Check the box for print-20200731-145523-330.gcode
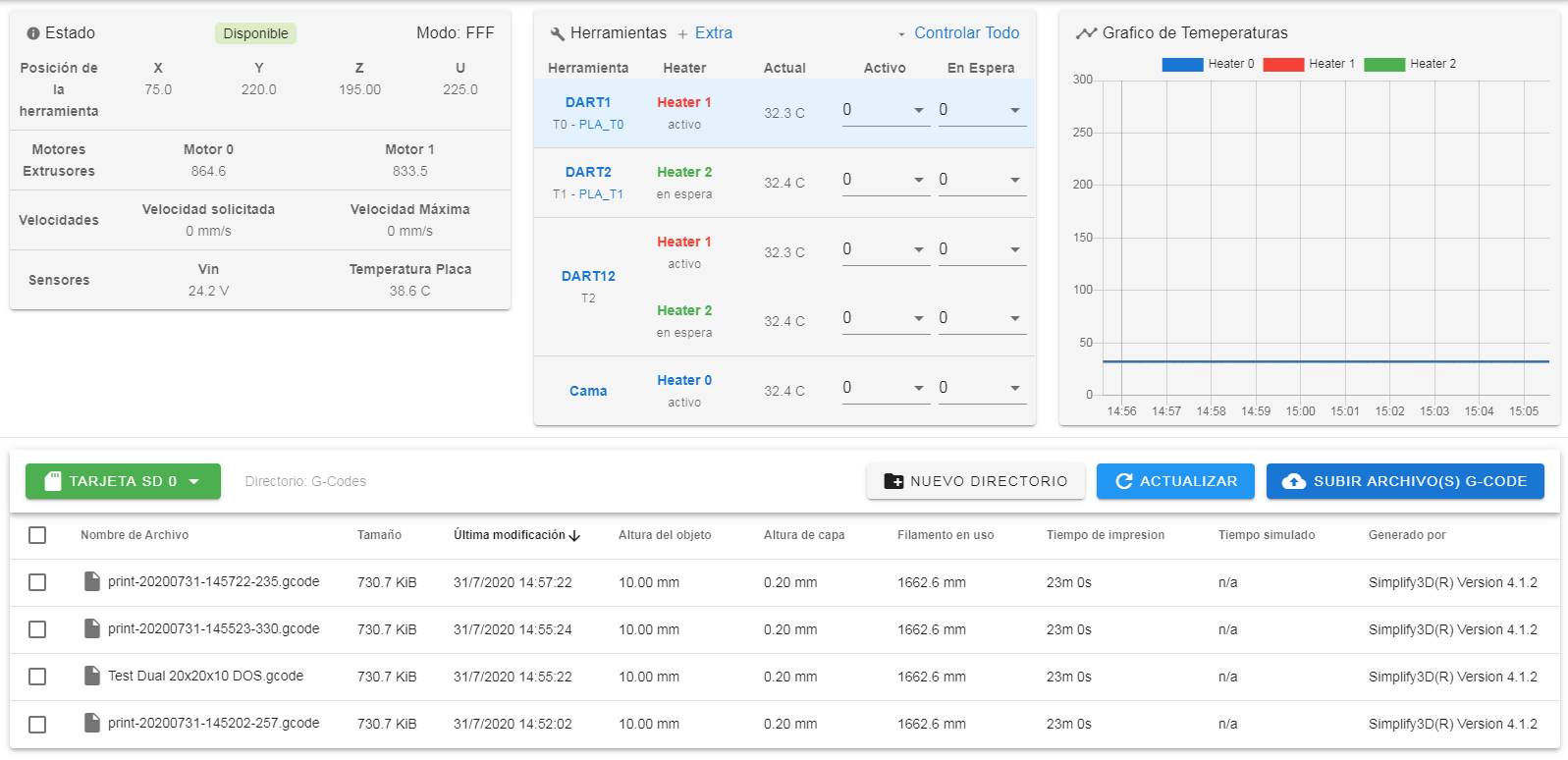The height and width of the screenshot is (760, 1568). point(37,629)
